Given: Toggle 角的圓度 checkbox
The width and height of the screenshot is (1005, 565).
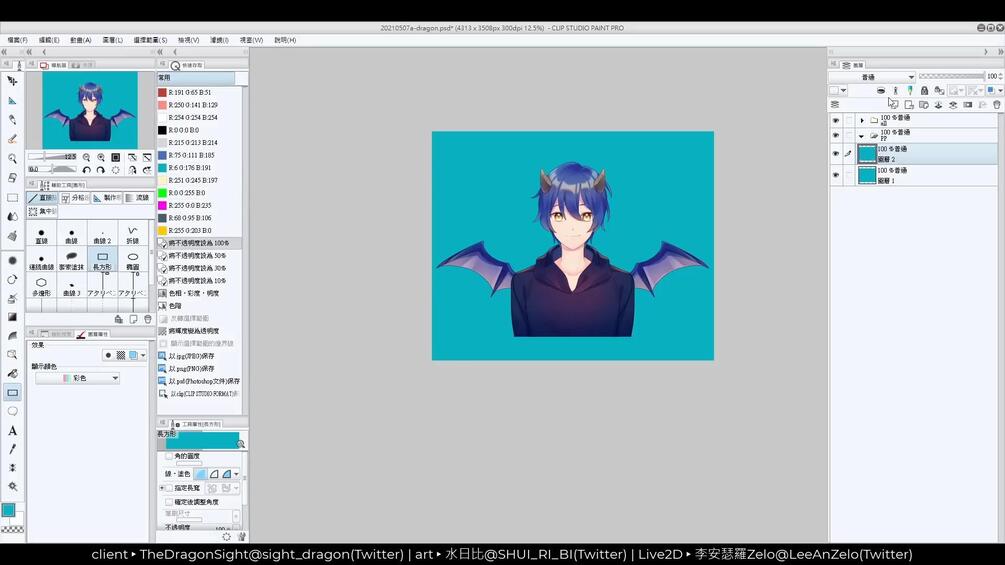Looking at the screenshot, I should [x=169, y=456].
